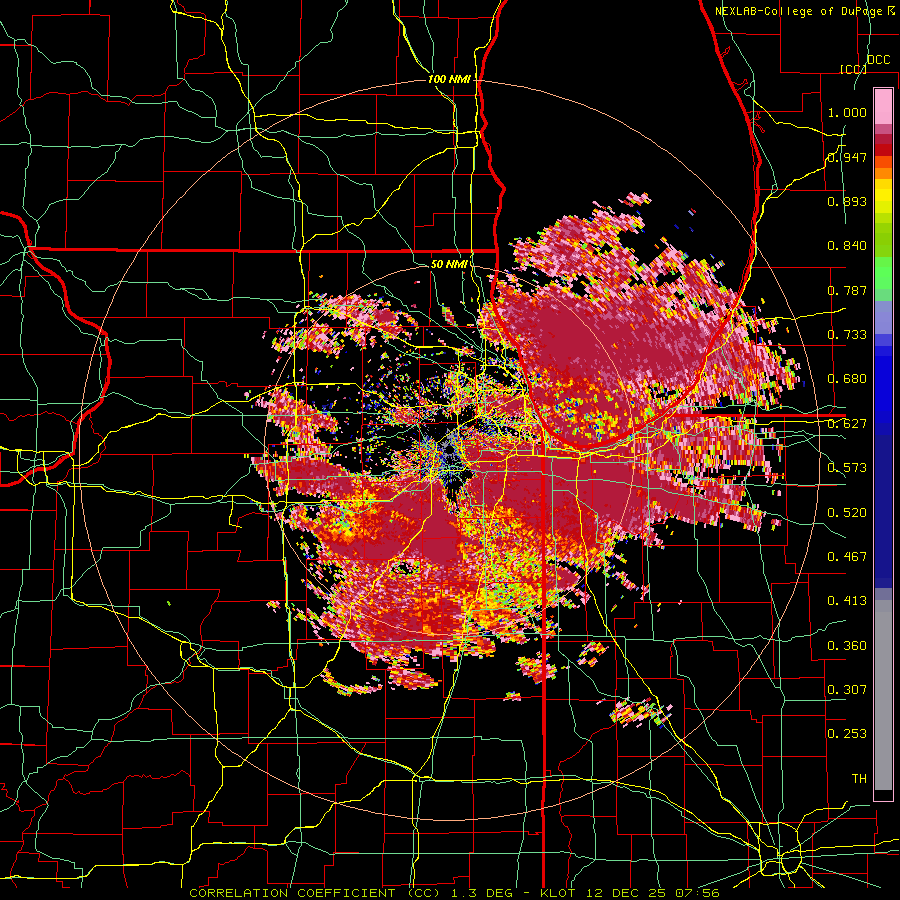Click the TH label on the scale
Viewport: 900px width, 900px height.
tap(859, 779)
